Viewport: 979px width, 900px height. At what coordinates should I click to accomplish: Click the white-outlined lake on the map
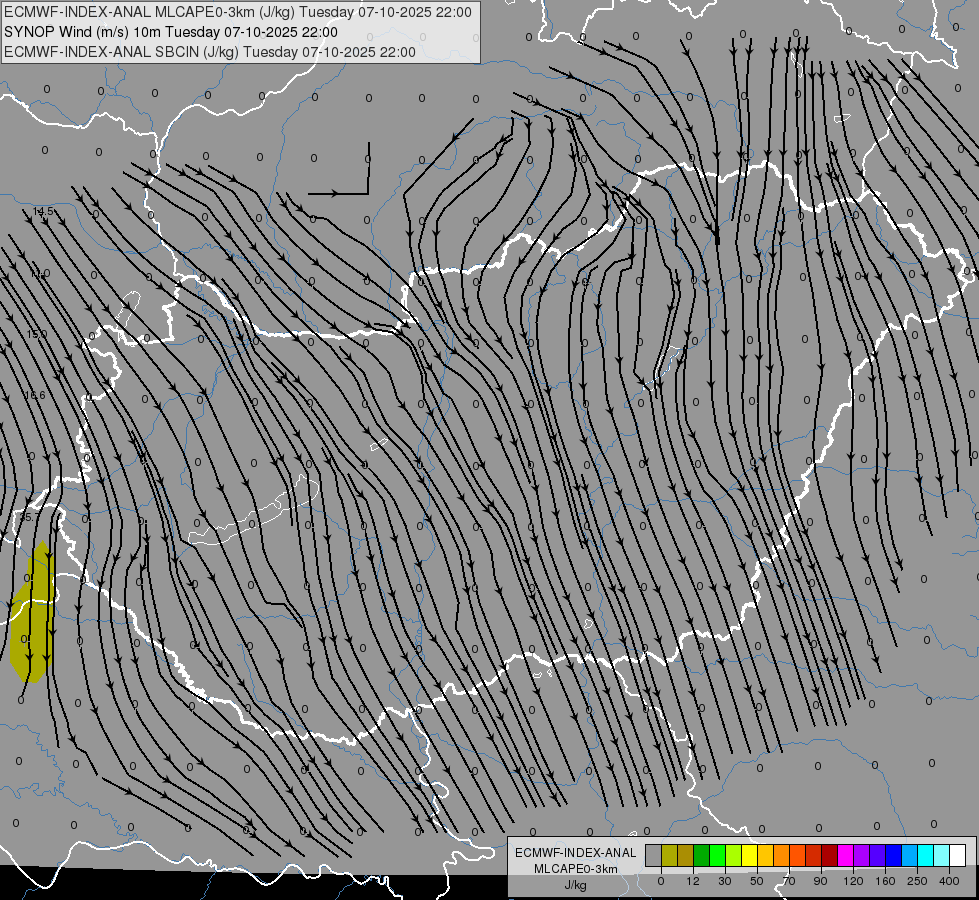255,512
